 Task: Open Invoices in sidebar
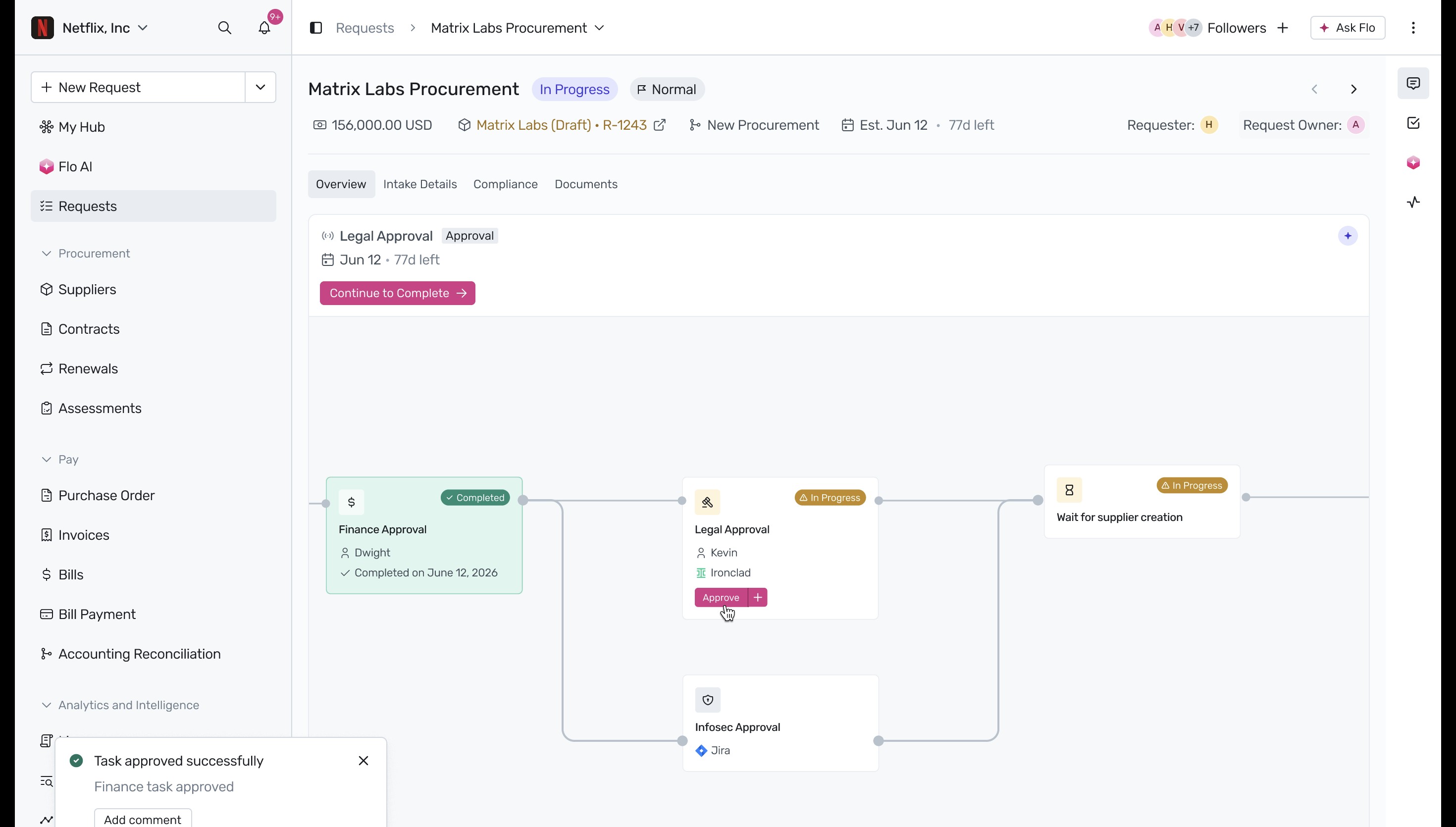click(x=154, y=535)
